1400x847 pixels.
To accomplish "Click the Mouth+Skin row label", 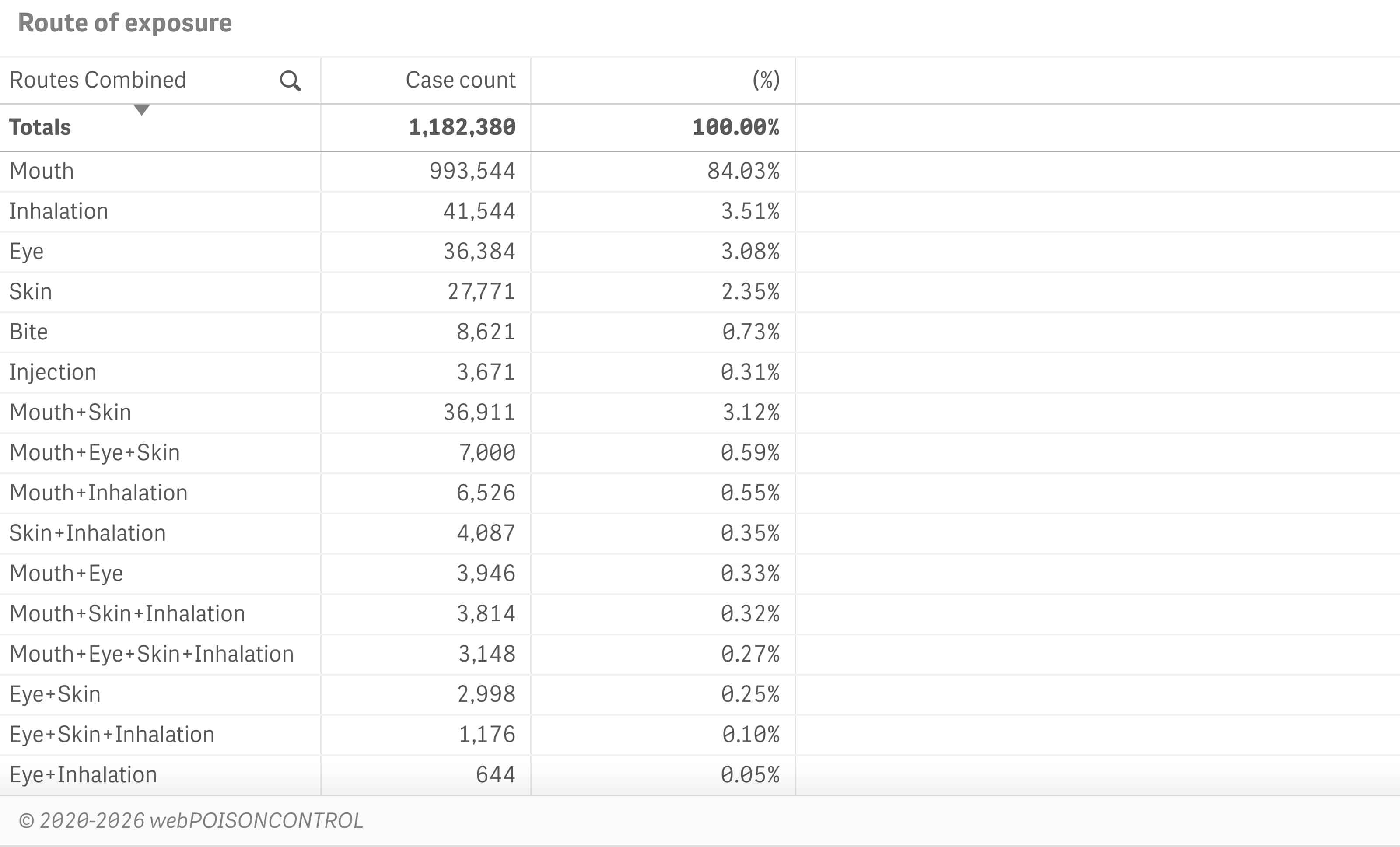I will [70, 413].
